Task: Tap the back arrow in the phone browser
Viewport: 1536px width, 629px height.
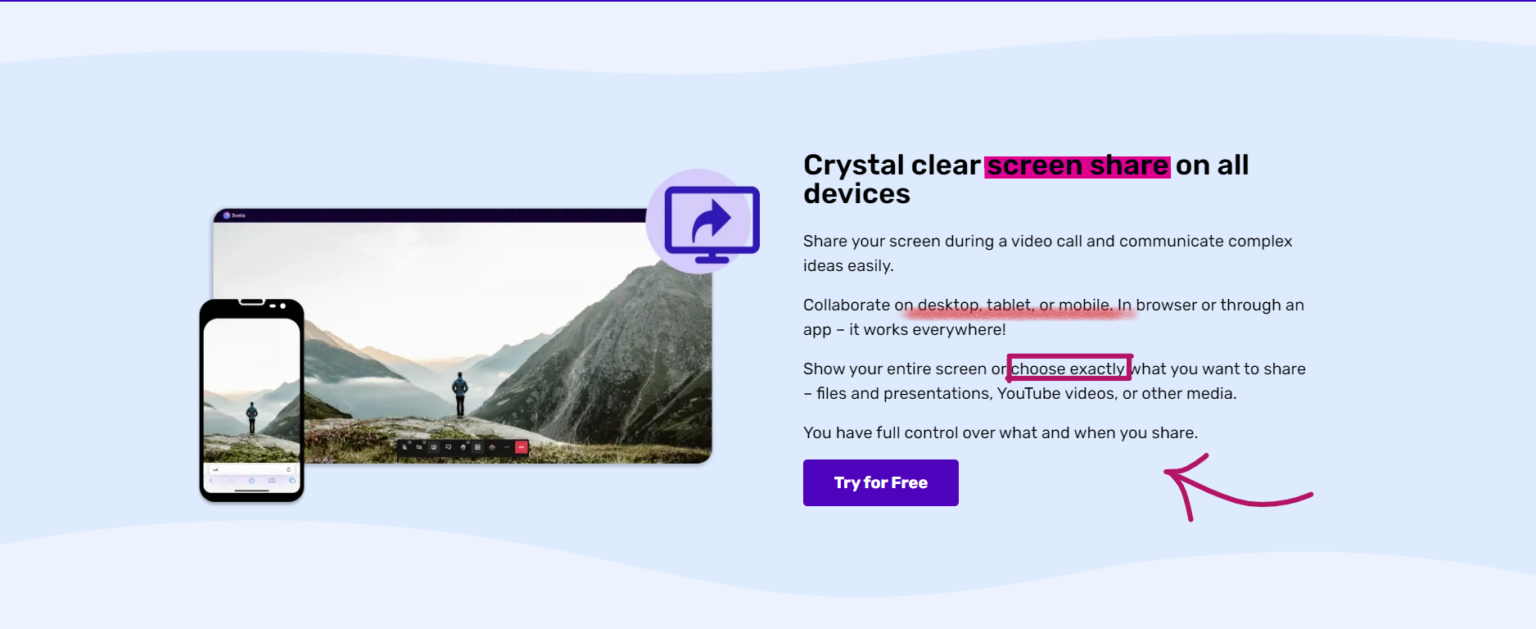Action: [211, 480]
